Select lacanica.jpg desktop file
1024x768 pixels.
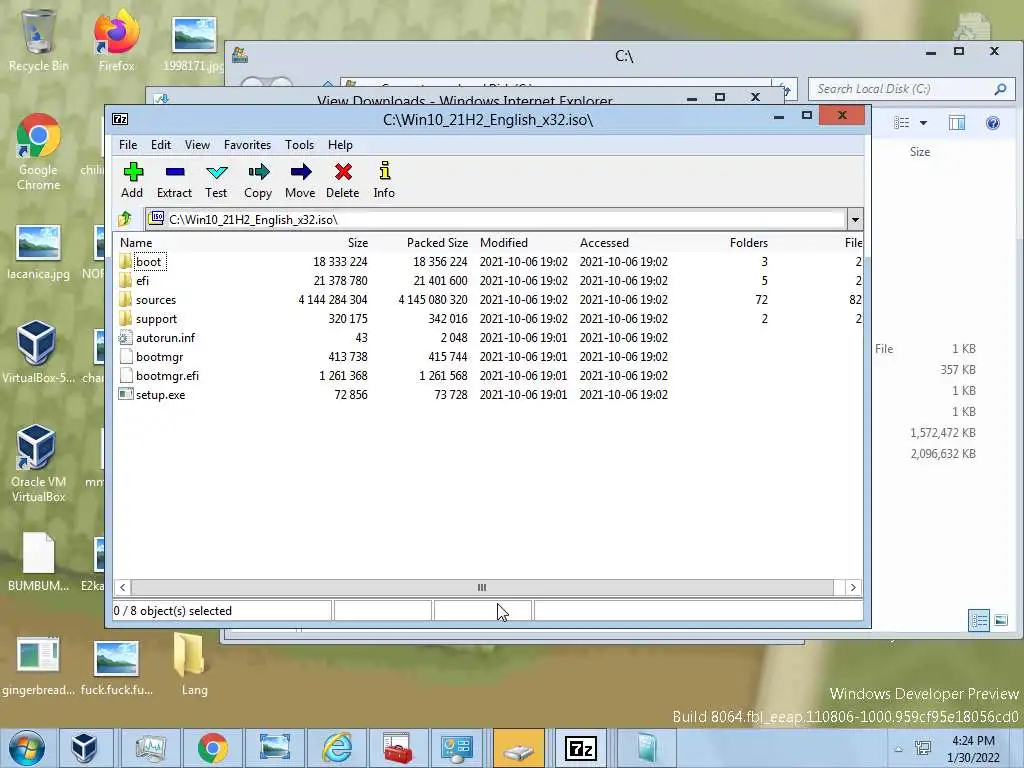pyautogui.click(x=38, y=252)
